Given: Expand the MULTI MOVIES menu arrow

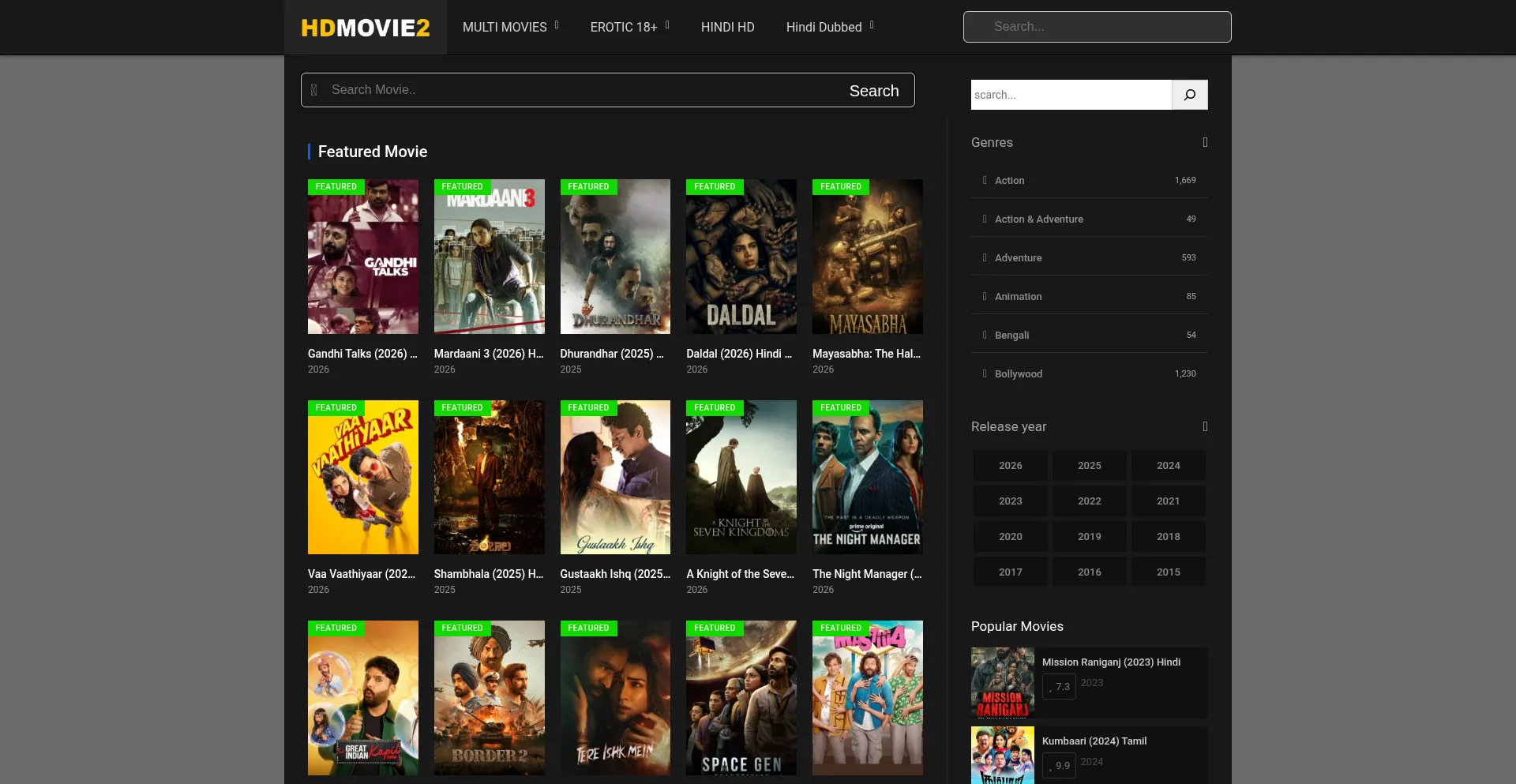Looking at the screenshot, I should tap(557, 25).
